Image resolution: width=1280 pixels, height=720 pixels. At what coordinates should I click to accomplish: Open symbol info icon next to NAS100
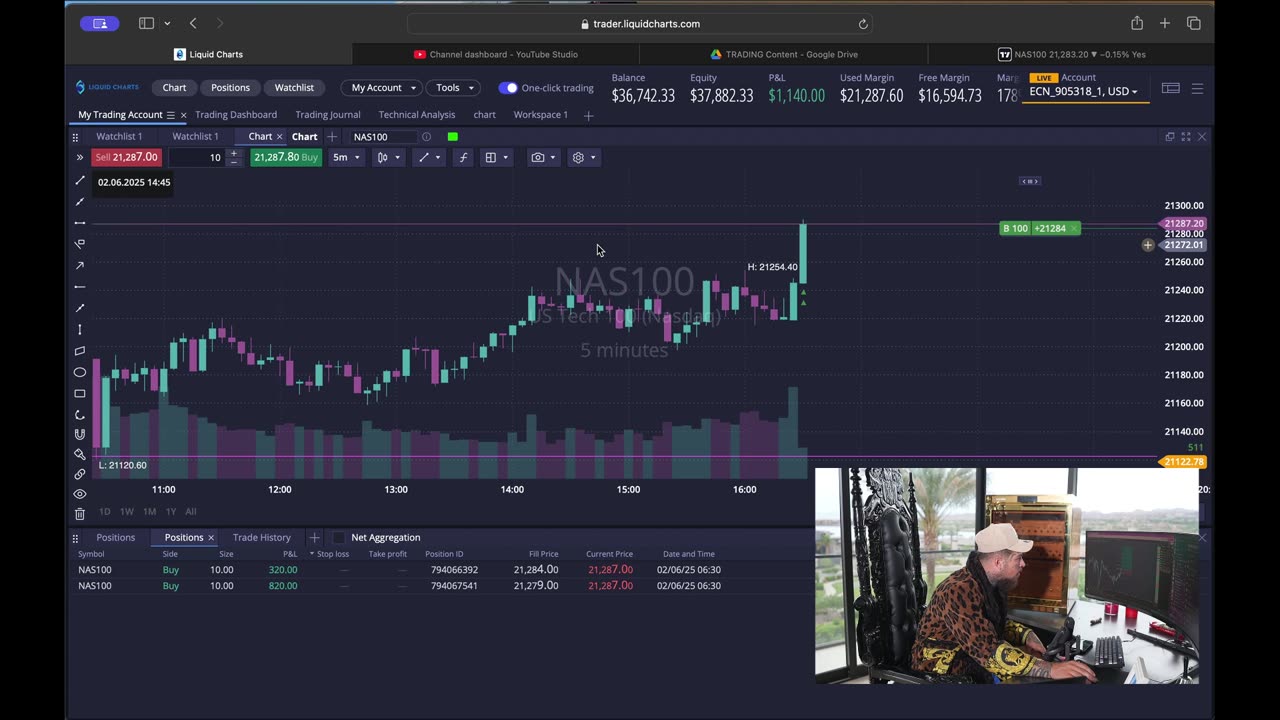coord(426,137)
